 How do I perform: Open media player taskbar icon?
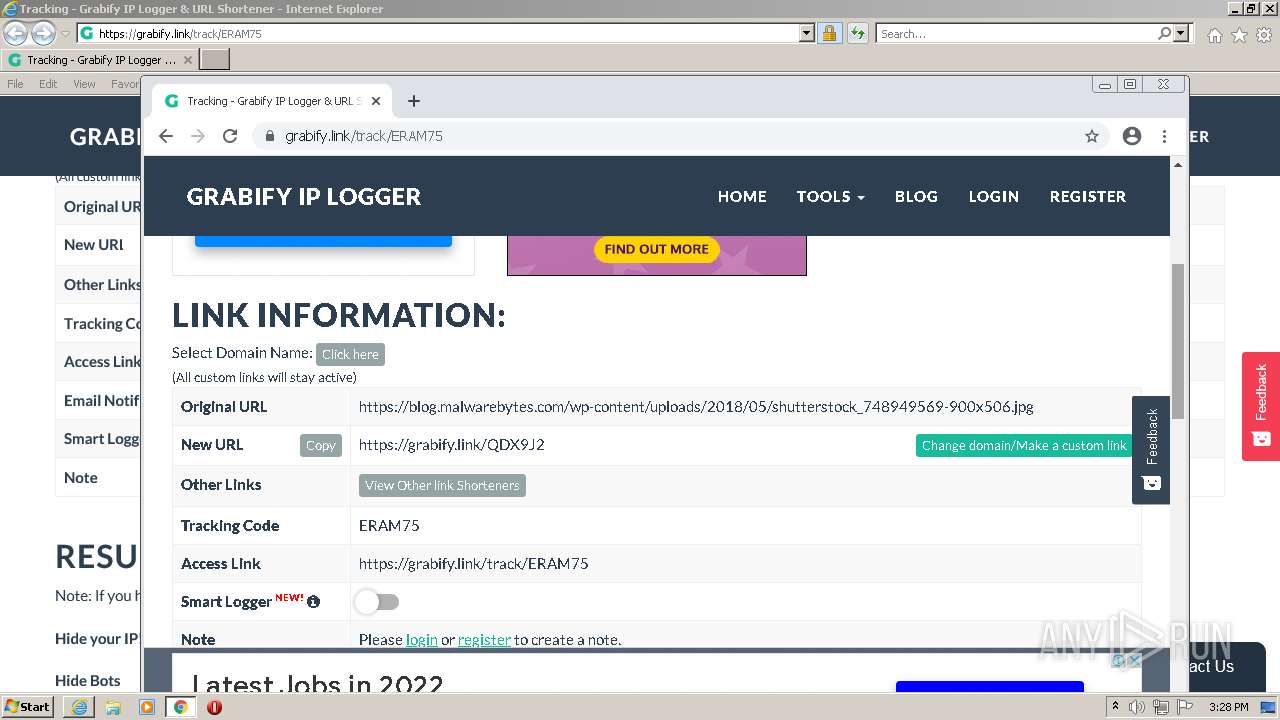point(147,707)
